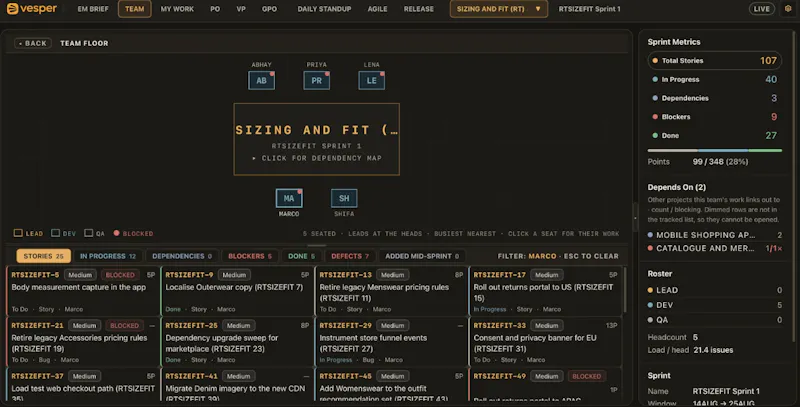Screen dimensions: 800x407
Task: Open the EM Brief tab
Action: (93, 9)
